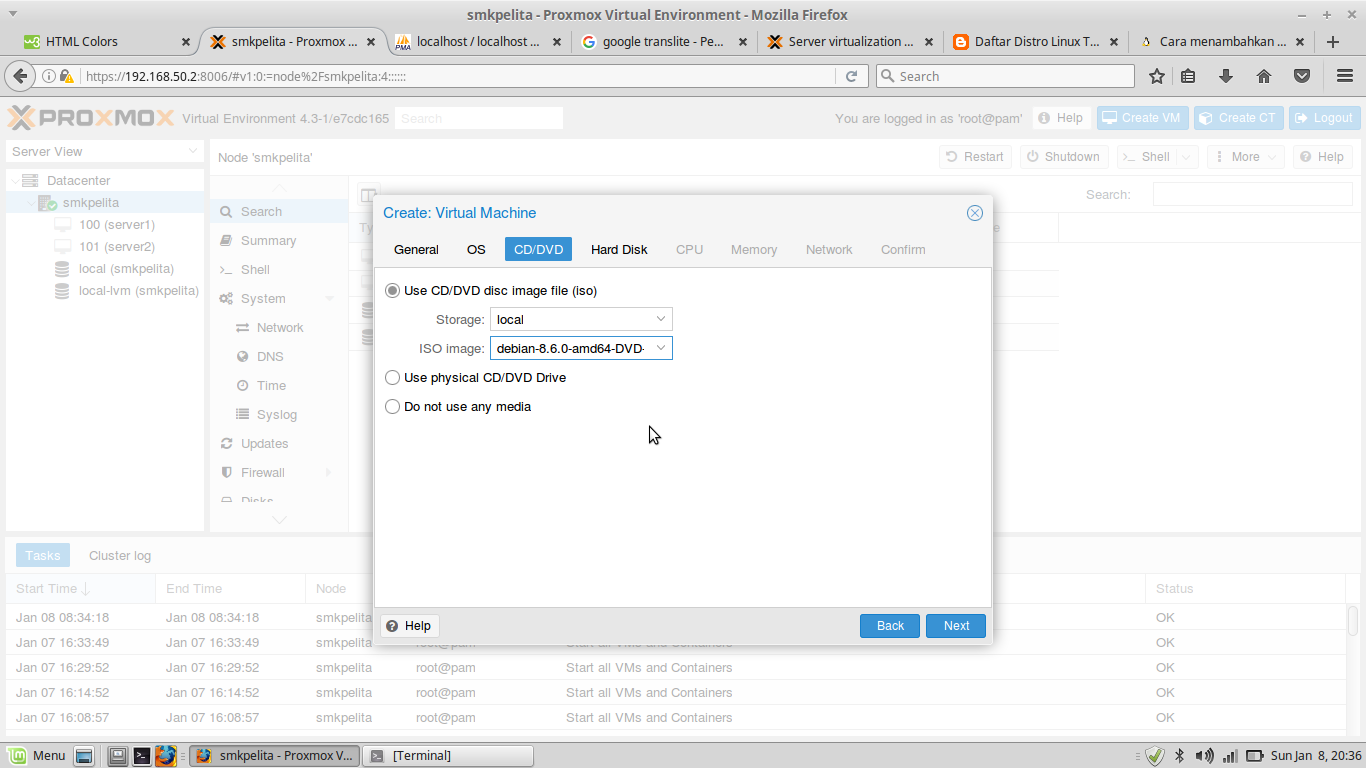Switch to the OS tab in wizard
Viewport: 1366px width, 768px height.
[x=476, y=249]
